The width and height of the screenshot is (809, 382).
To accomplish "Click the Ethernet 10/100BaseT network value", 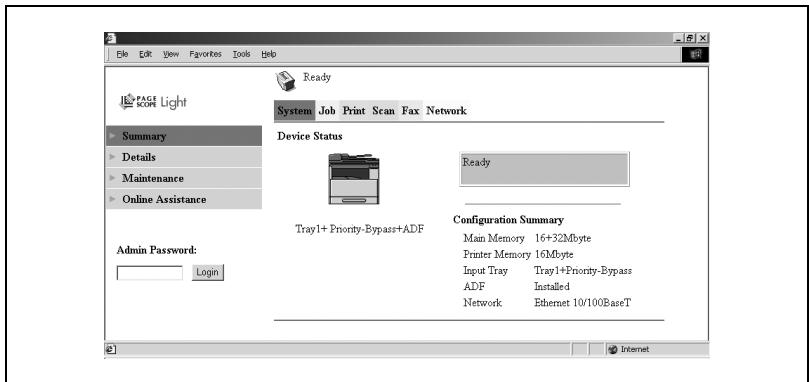I will [x=583, y=303].
